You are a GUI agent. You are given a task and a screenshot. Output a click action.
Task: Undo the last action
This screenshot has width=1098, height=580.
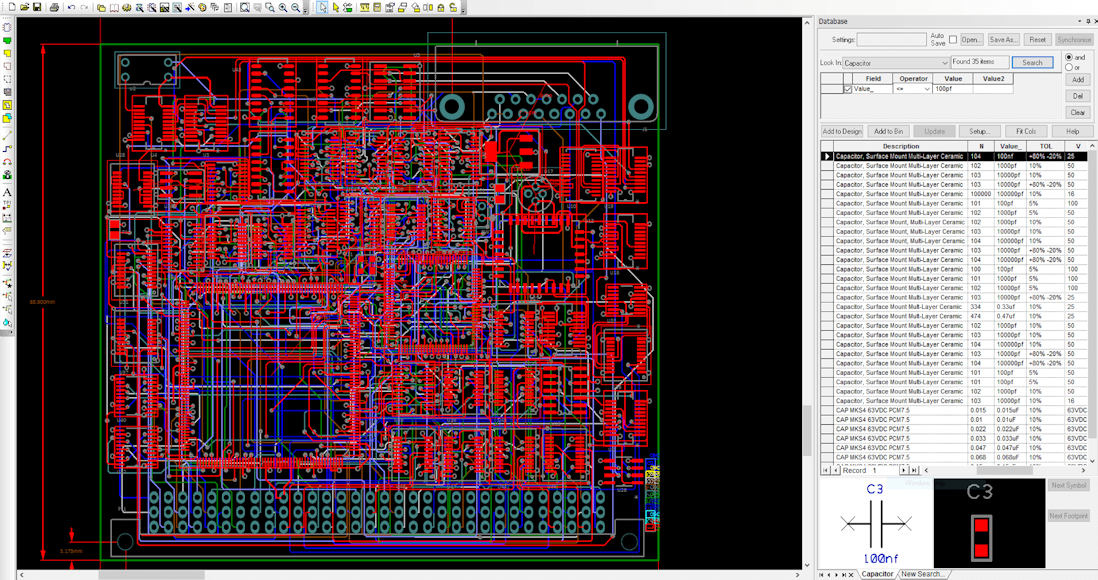[71, 7]
